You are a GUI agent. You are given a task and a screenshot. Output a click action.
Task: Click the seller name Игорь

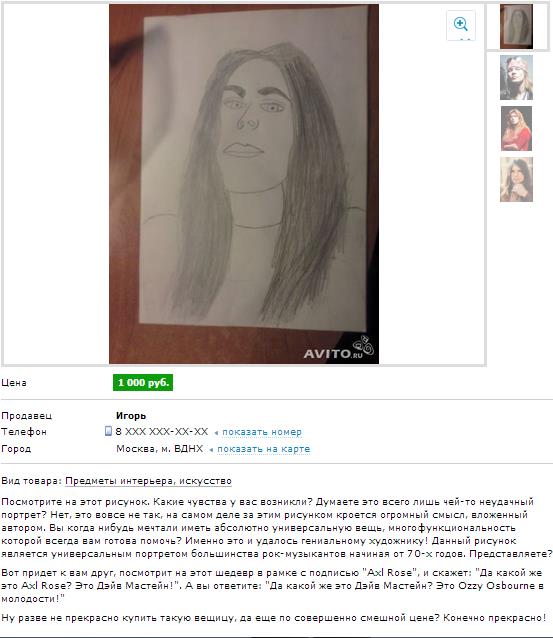pos(131,416)
